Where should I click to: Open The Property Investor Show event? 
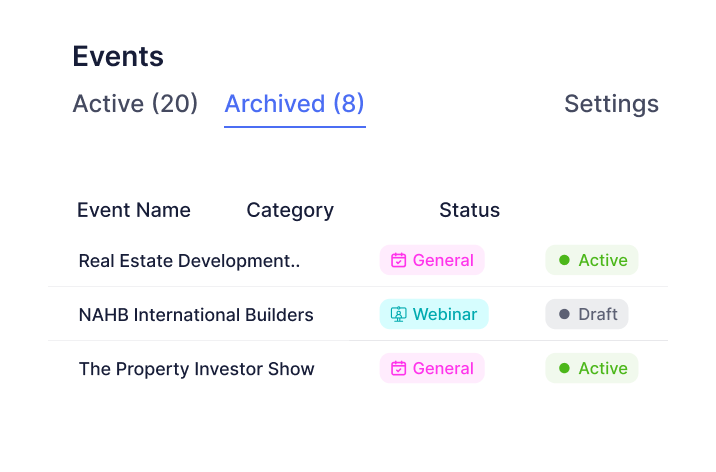tap(196, 369)
